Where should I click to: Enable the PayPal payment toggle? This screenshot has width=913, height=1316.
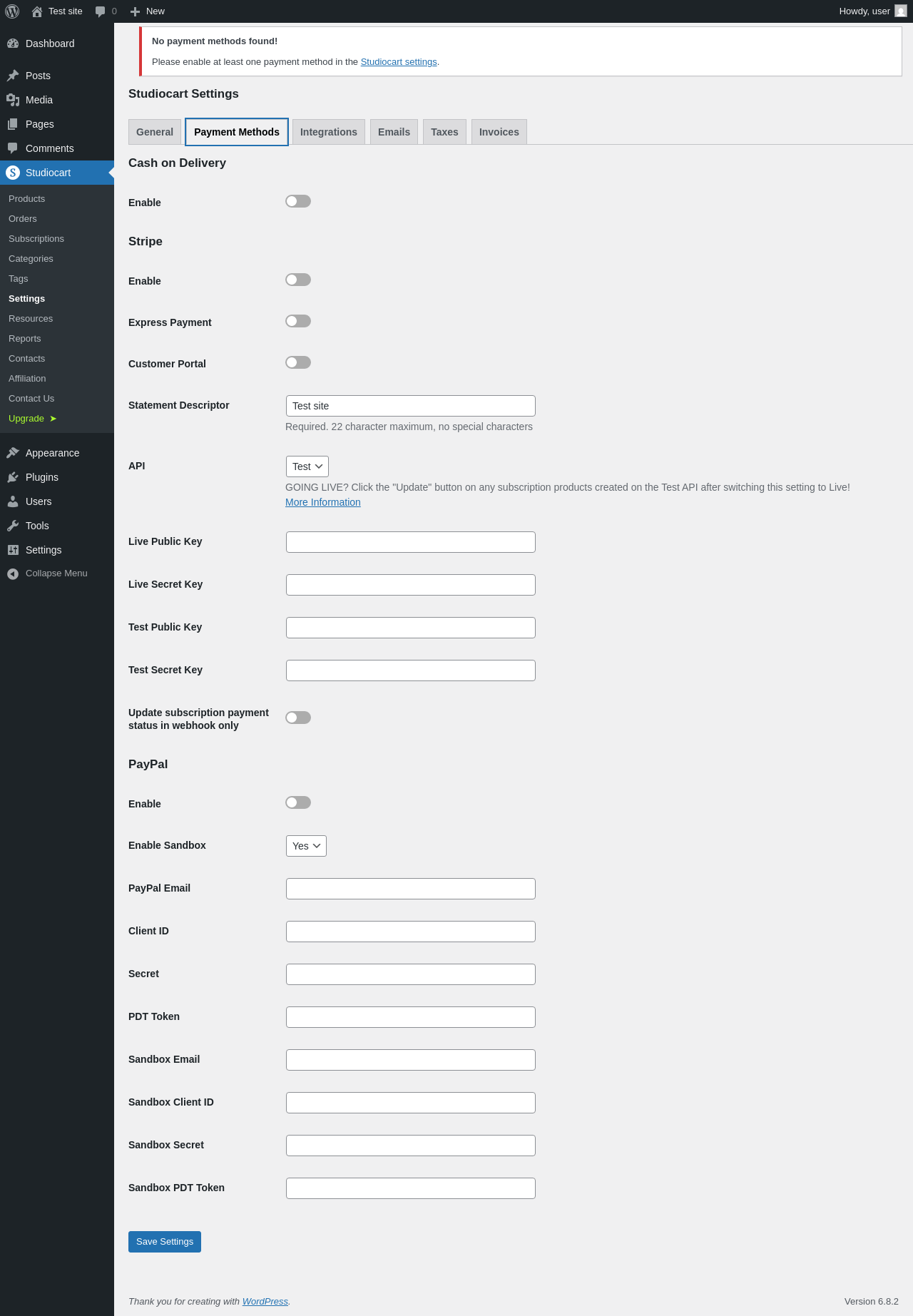(x=298, y=802)
